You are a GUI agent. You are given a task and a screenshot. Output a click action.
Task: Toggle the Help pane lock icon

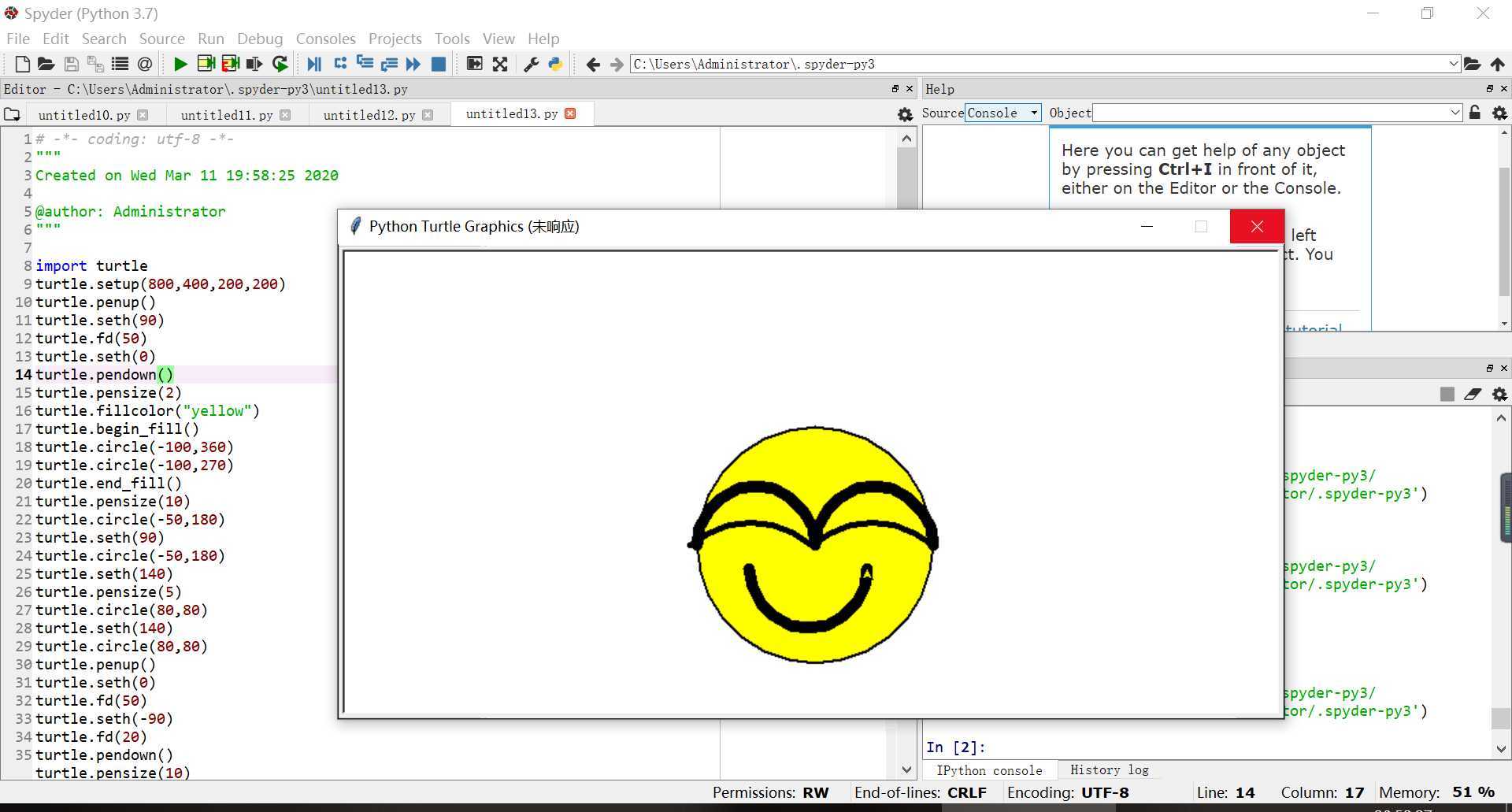pos(1475,113)
